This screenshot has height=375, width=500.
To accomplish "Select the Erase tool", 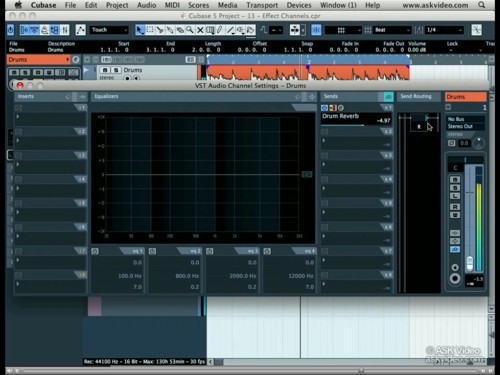I will click(180, 30).
